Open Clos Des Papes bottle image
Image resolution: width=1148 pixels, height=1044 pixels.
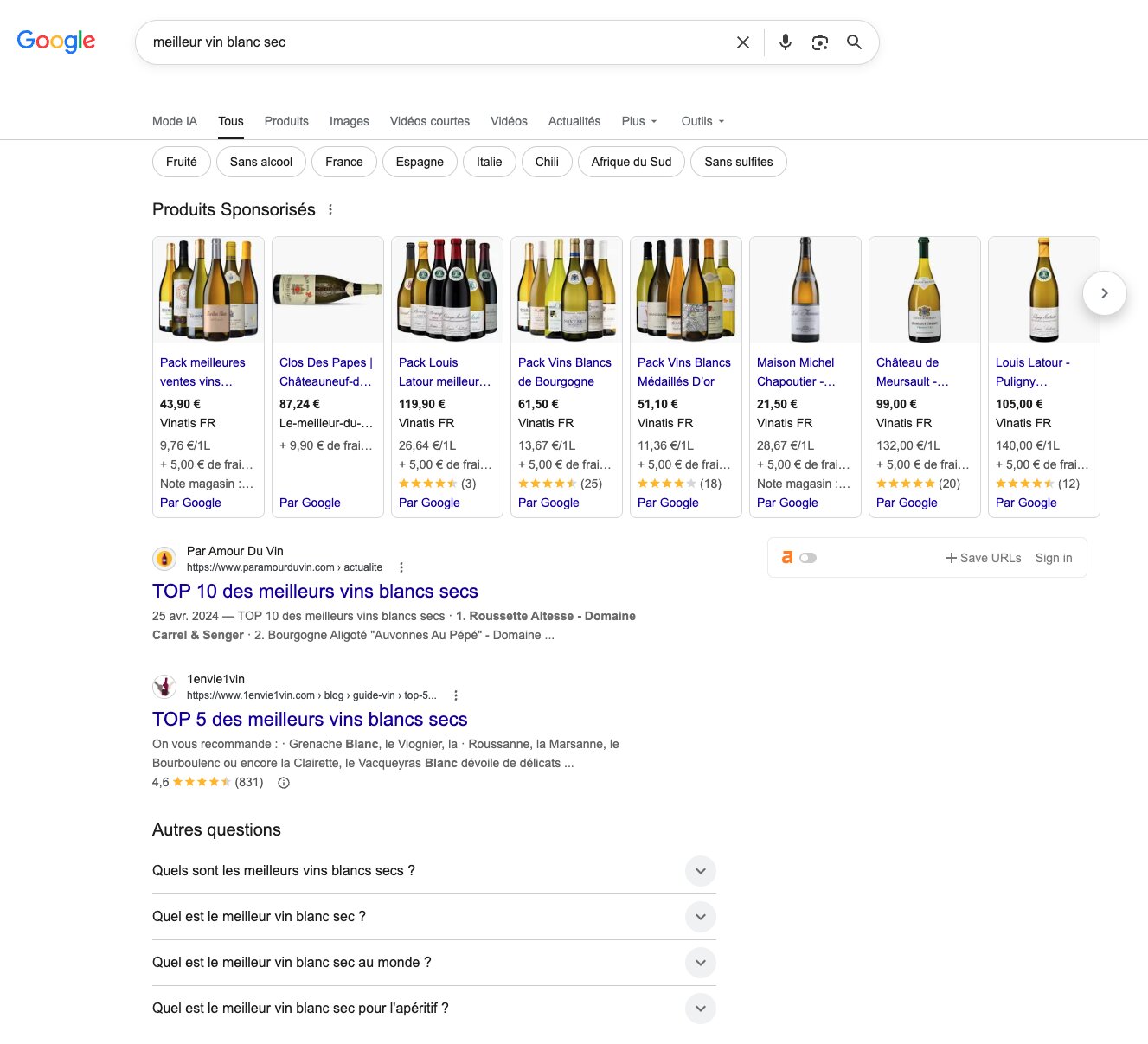click(x=328, y=289)
